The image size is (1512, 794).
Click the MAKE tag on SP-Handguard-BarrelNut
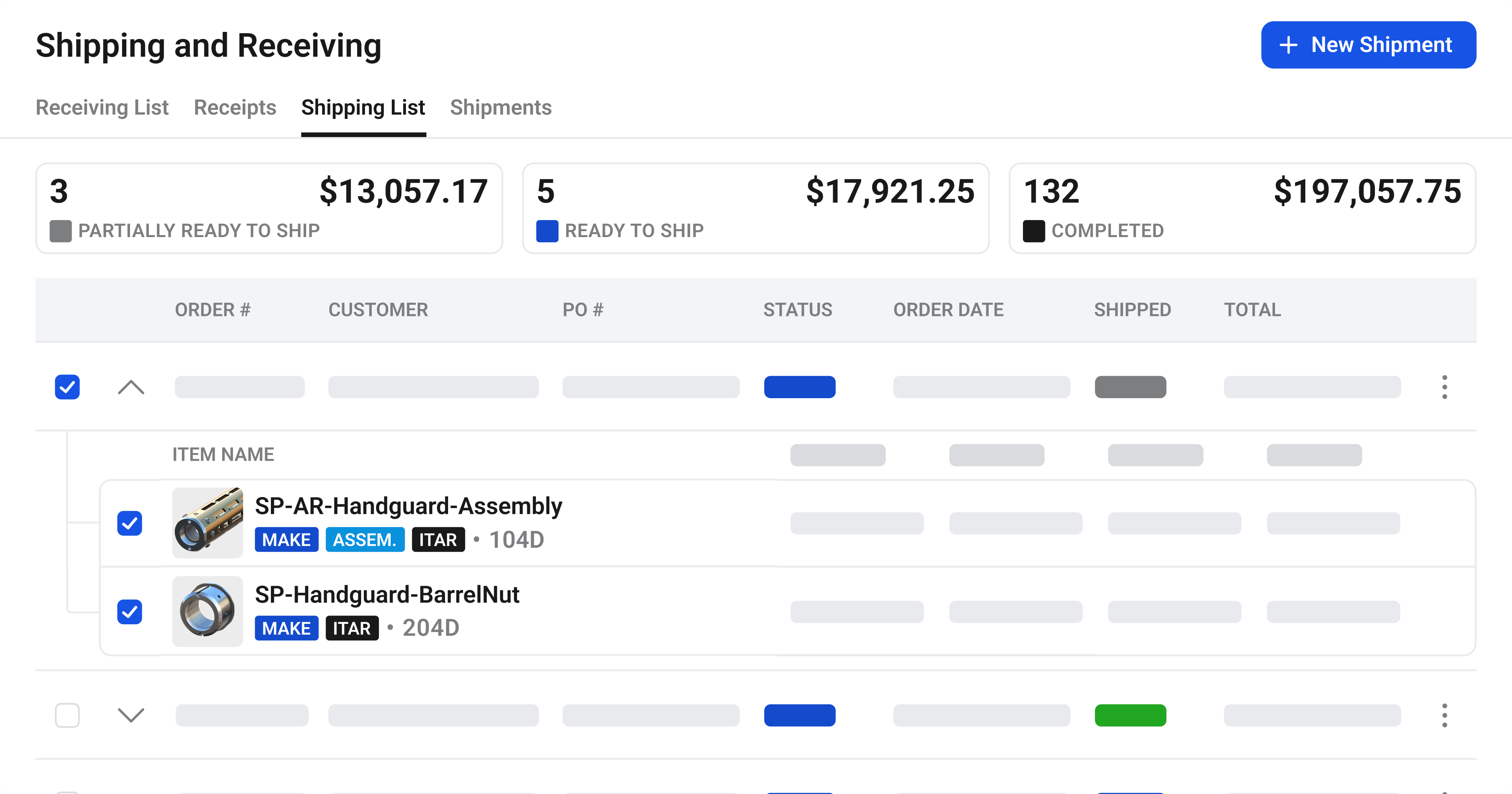click(x=286, y=629)
